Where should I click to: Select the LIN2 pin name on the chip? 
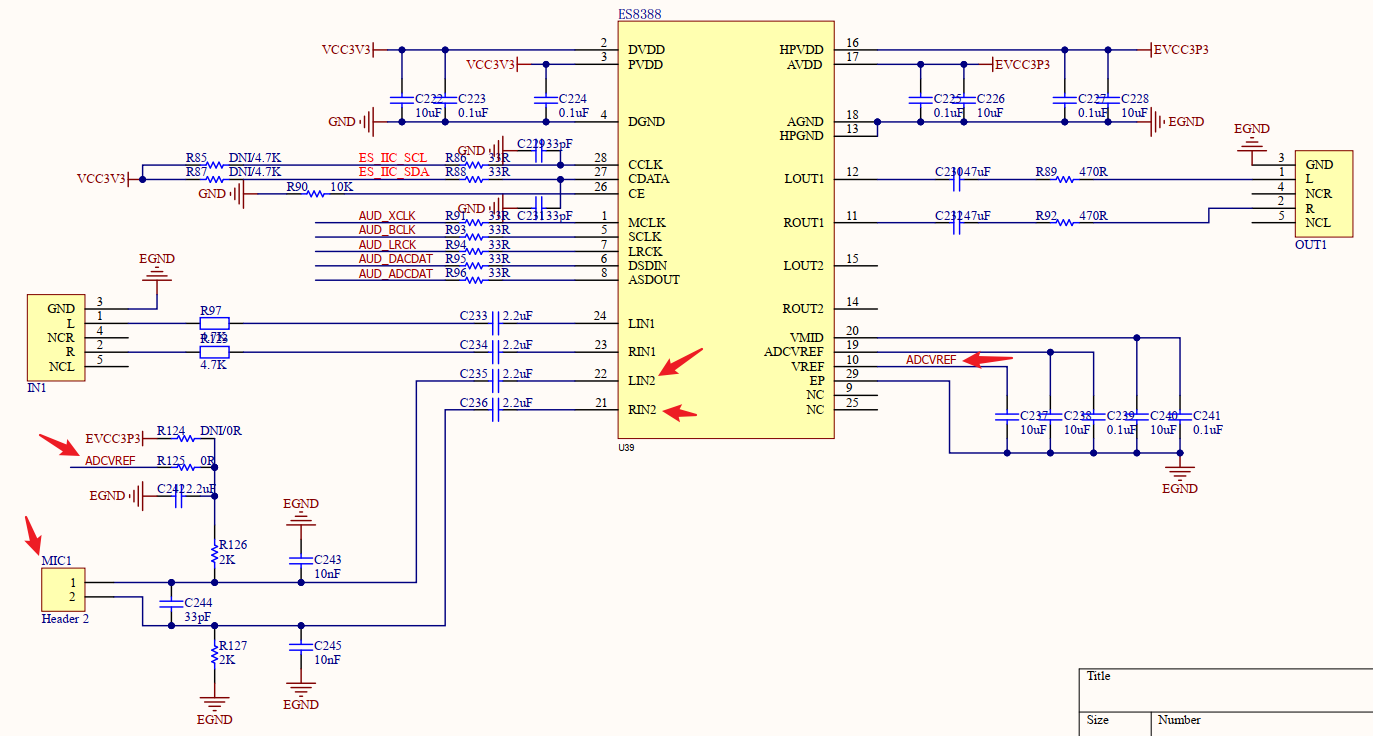point(642,381)
